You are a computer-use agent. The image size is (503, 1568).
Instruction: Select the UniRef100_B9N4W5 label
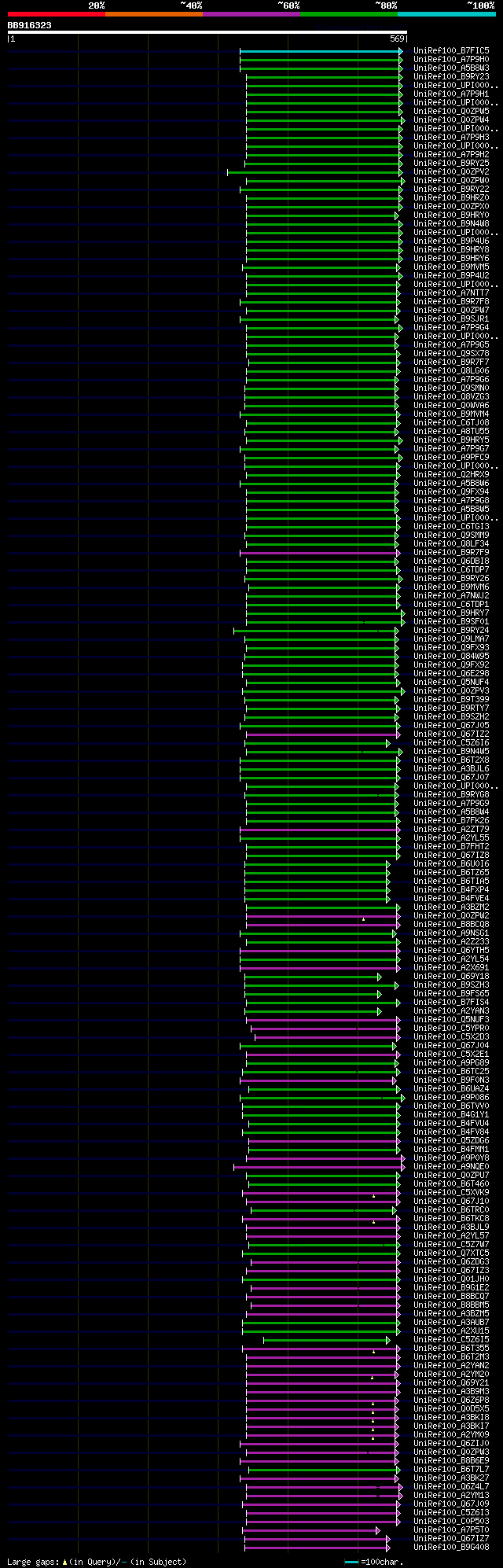(451, 752)
